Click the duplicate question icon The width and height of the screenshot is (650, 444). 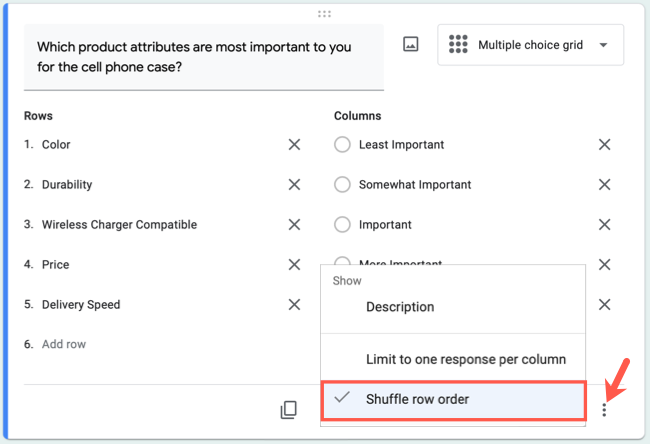[289, 409]
